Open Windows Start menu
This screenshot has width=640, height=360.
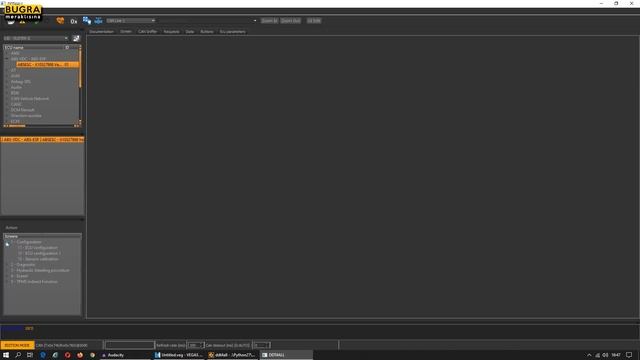click(x=6, y=355)
